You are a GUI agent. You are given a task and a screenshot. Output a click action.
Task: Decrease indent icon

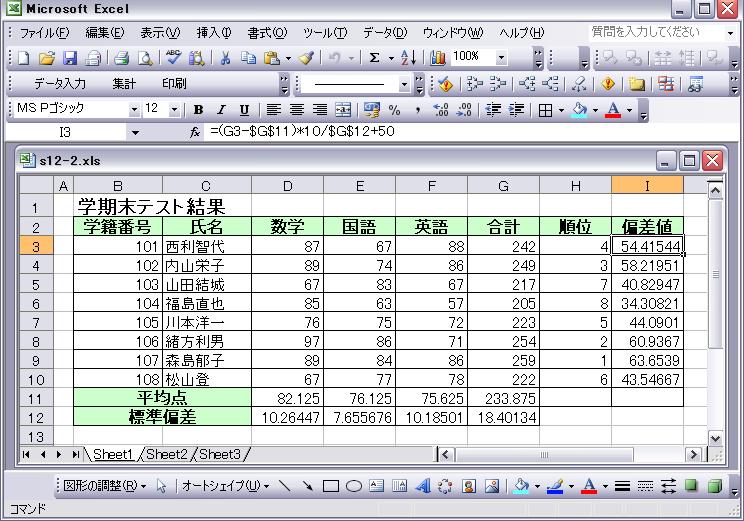coord(493,110)
